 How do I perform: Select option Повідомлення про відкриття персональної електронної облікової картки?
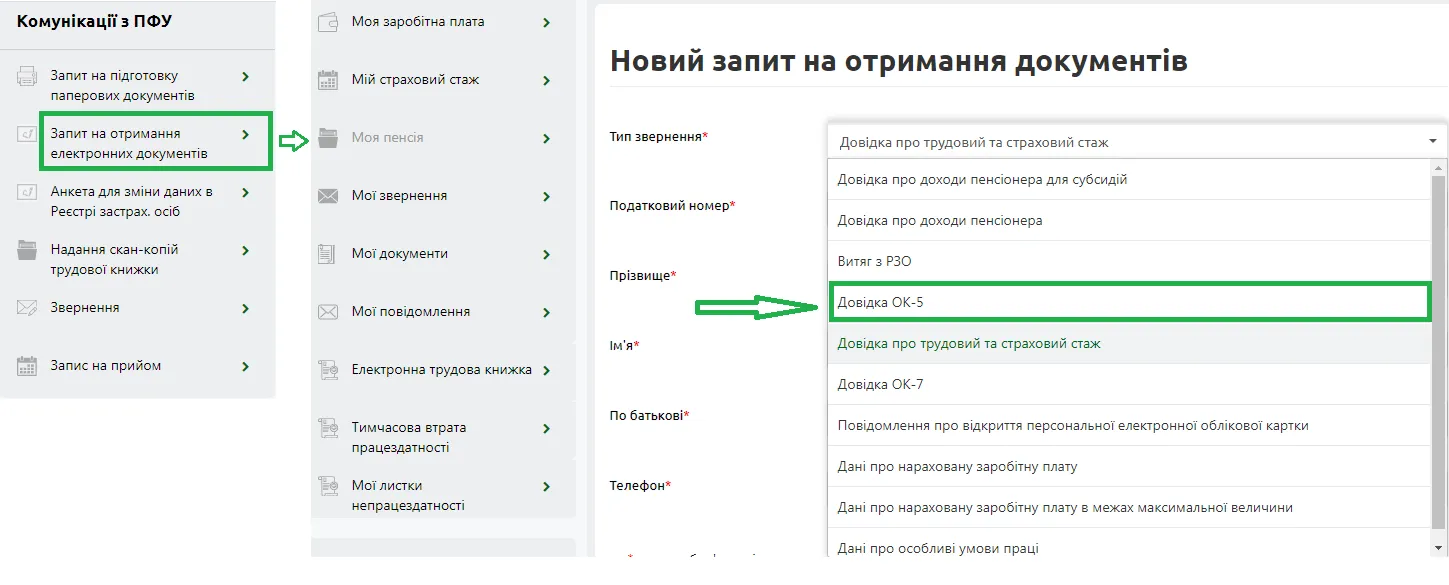click(1130, 425)
